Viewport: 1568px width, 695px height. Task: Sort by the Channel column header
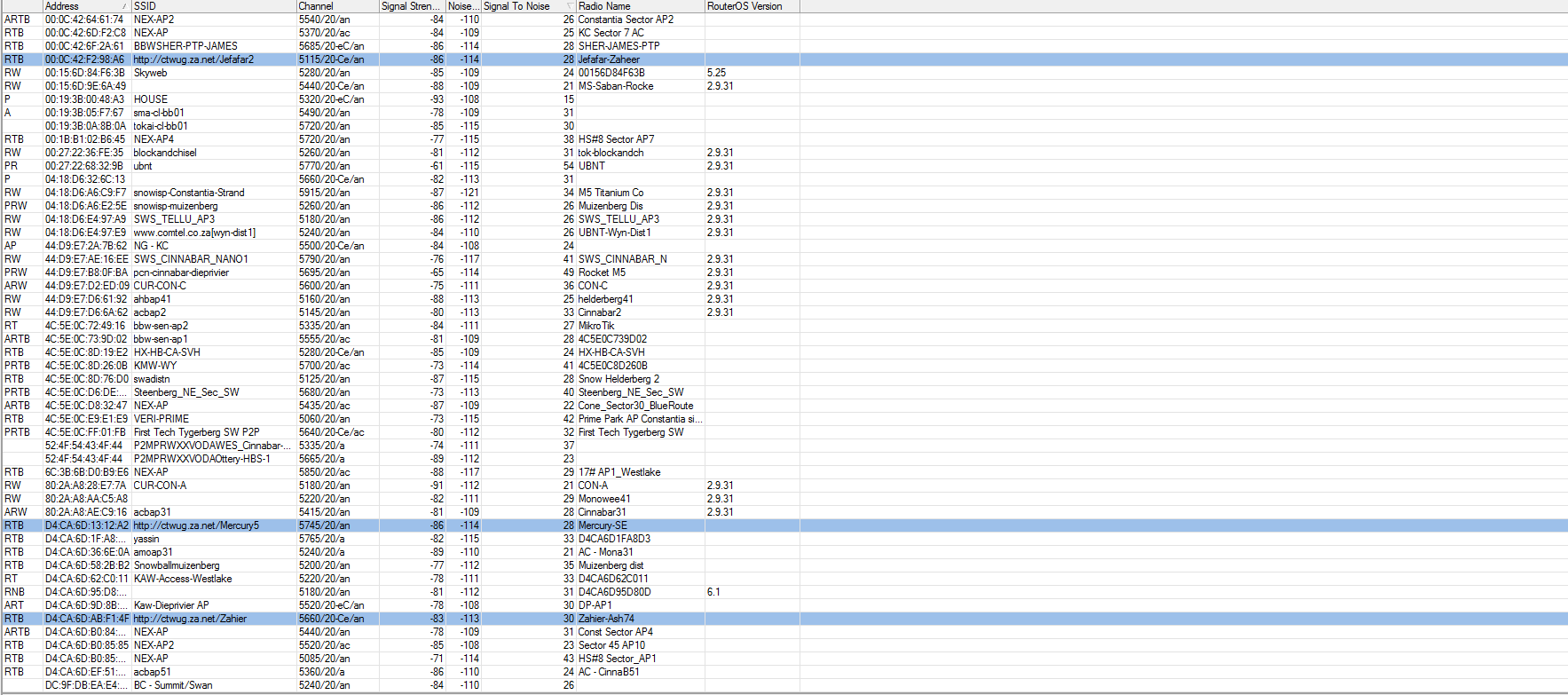337,6
